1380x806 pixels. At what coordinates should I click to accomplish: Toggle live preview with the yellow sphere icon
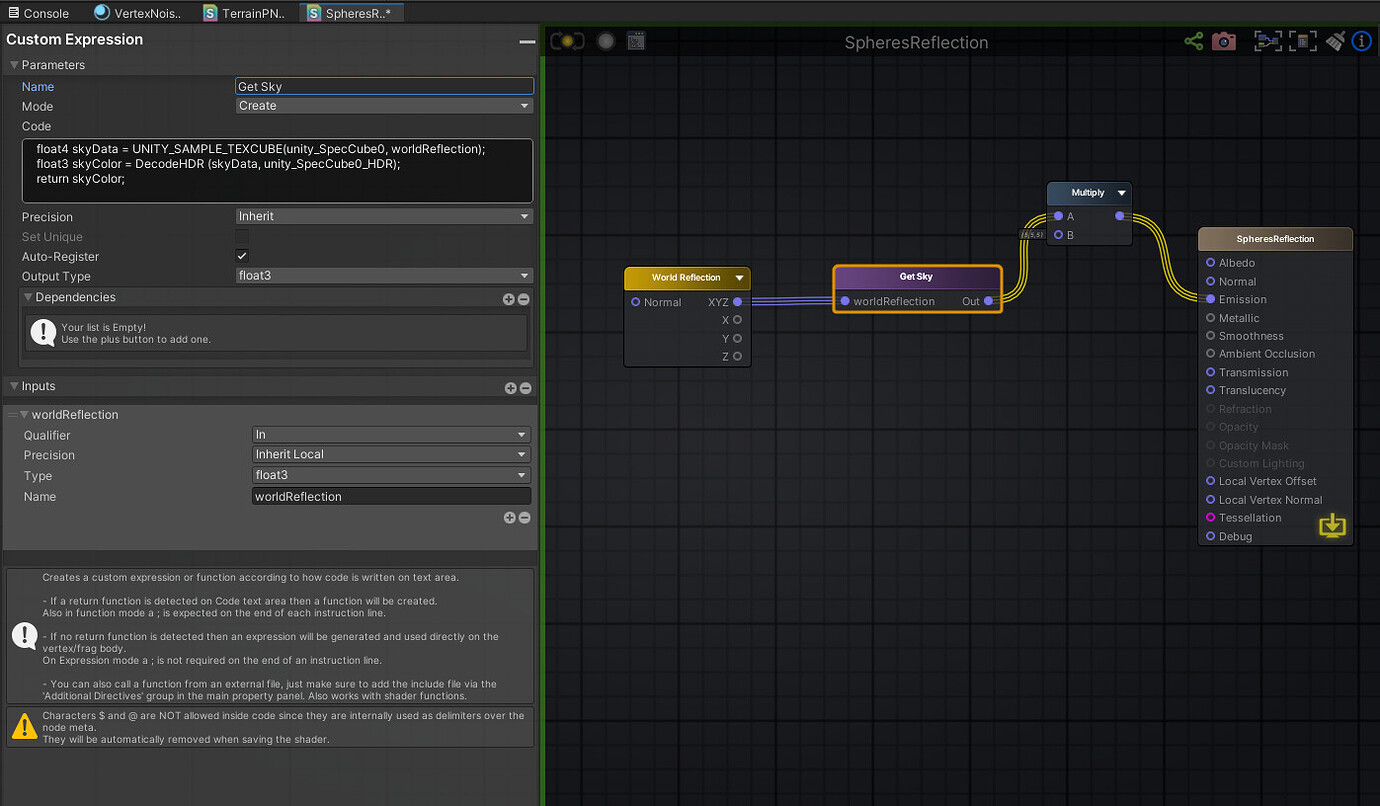point(566,40)
